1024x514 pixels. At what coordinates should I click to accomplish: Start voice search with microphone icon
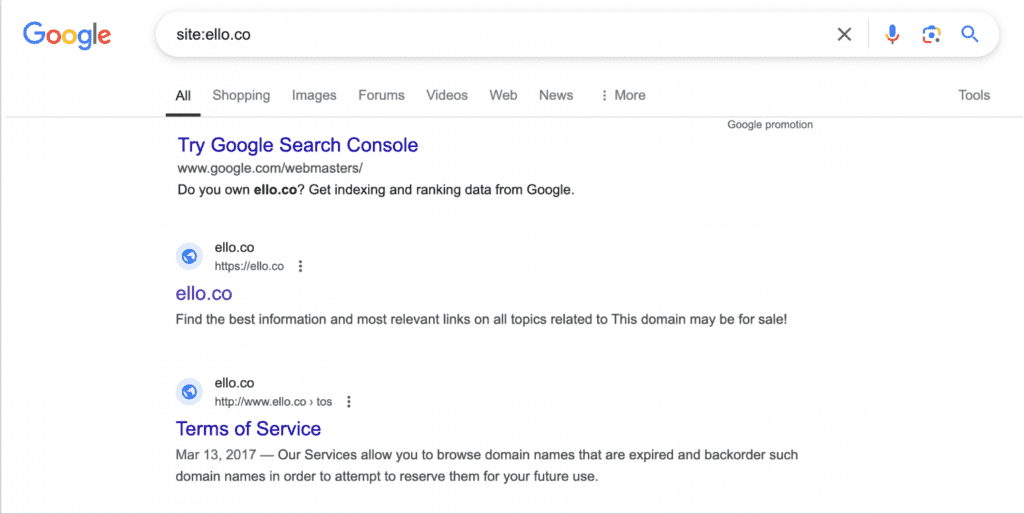[x=892, y=34]
